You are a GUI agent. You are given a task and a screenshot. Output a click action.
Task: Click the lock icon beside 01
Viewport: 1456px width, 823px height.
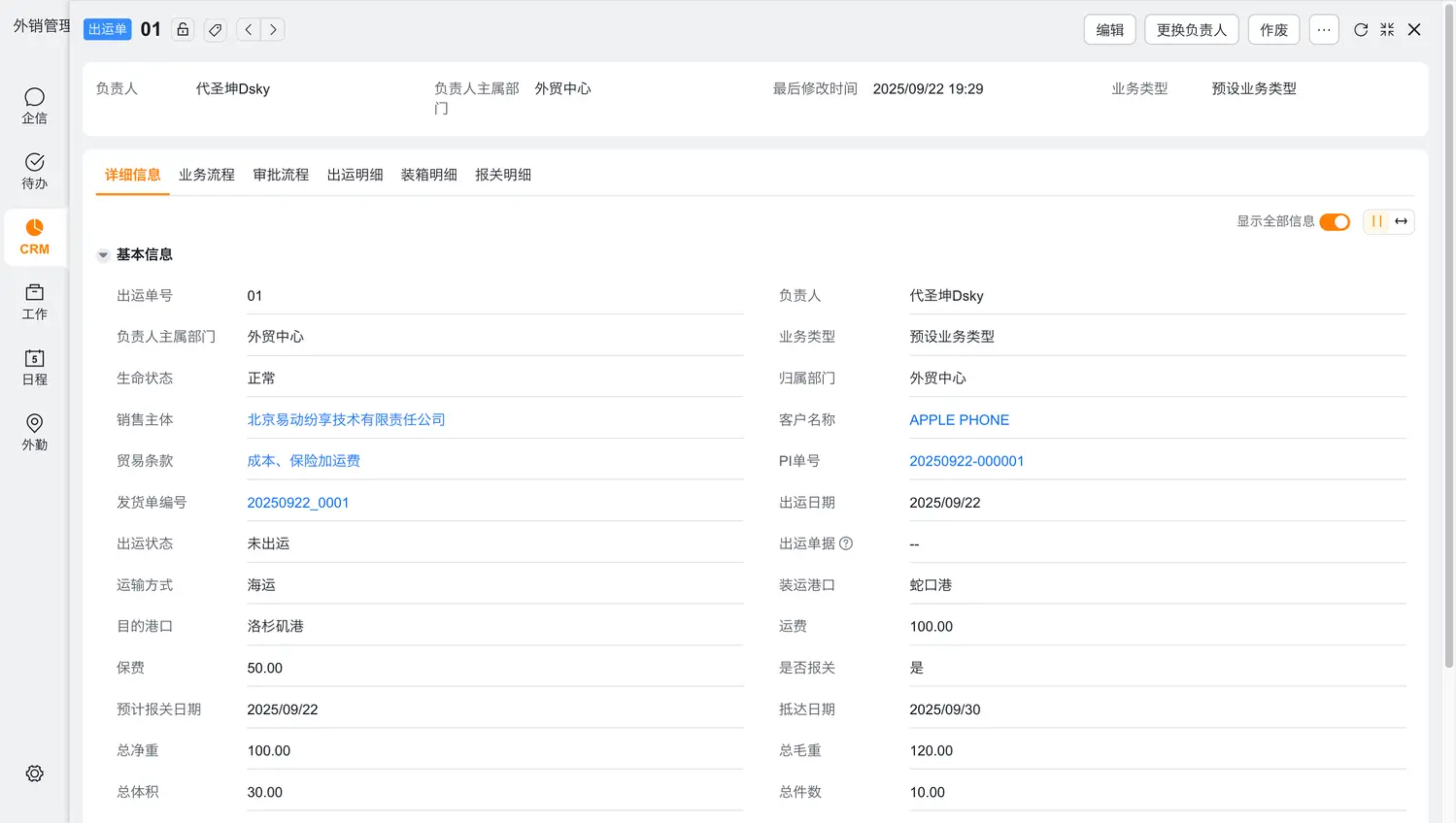click(183, 29)
